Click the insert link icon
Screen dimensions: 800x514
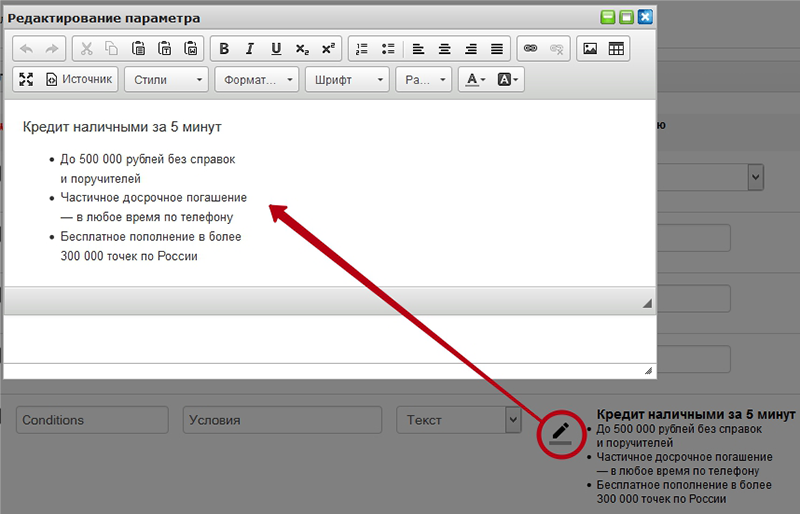[x=531, y=48]
